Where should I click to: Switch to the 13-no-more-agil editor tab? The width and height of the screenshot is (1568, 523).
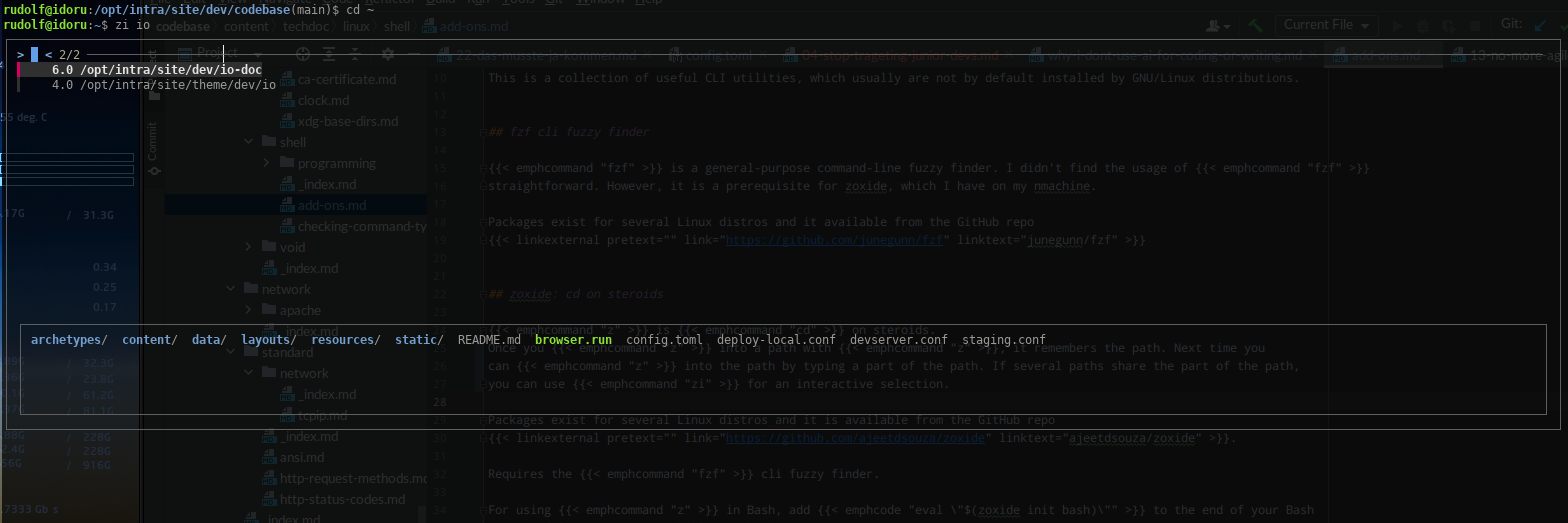pyautogui.click(x=1510, y=56)
